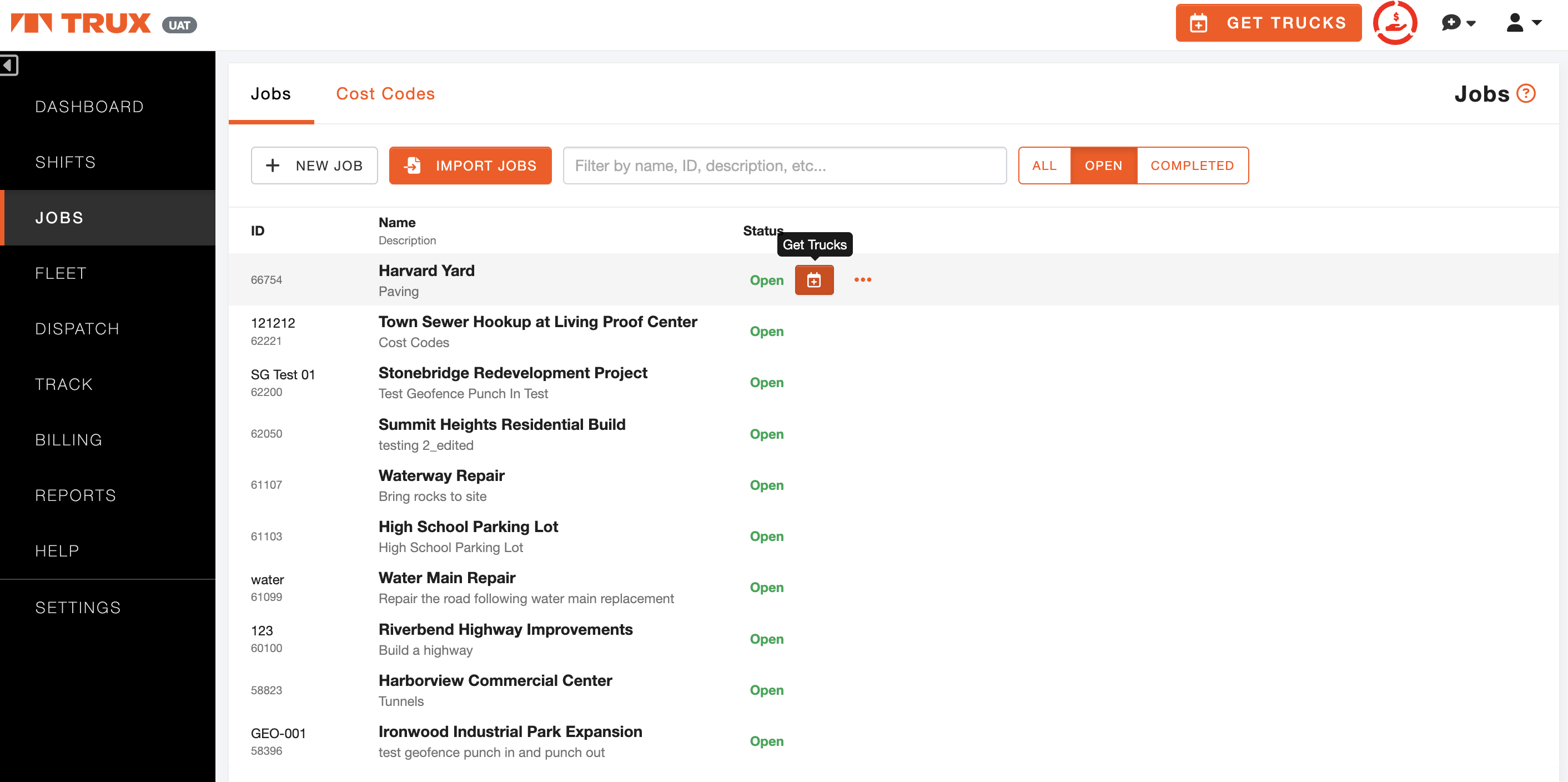The image size is (1568, 782).
Task: Open the Waterway Repair job
Action: click(x=441, y=475)
